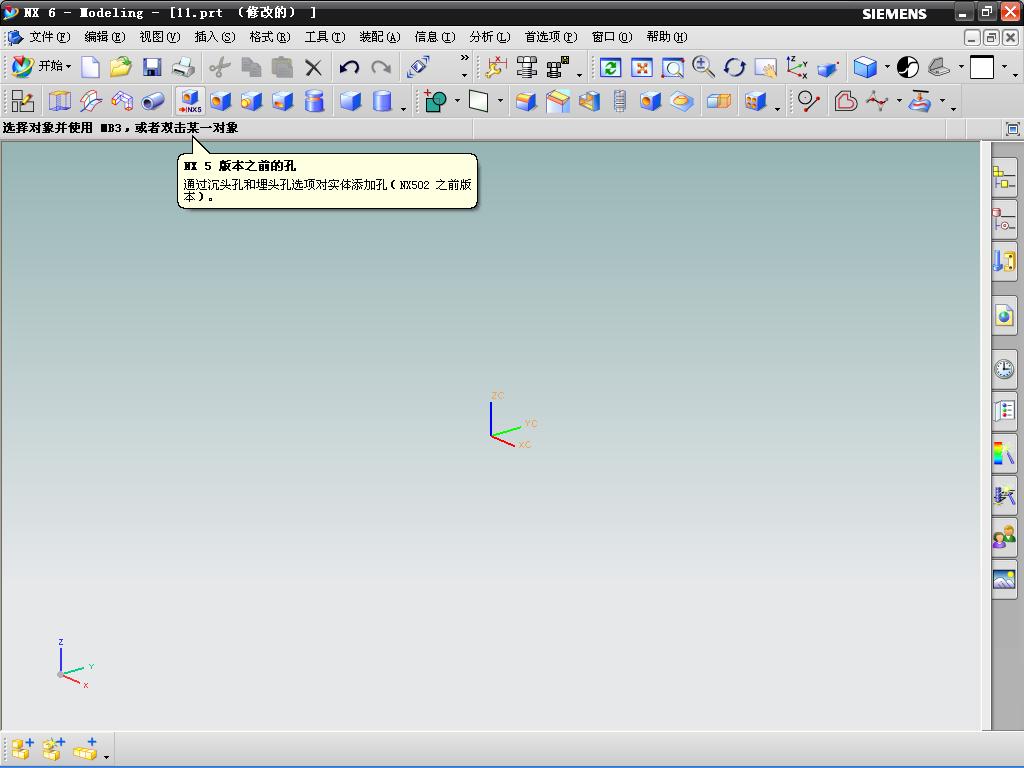The image size is (1024, 768).
Task: Expand the view orientation dropdown arrow
Action: coord(961,67)
